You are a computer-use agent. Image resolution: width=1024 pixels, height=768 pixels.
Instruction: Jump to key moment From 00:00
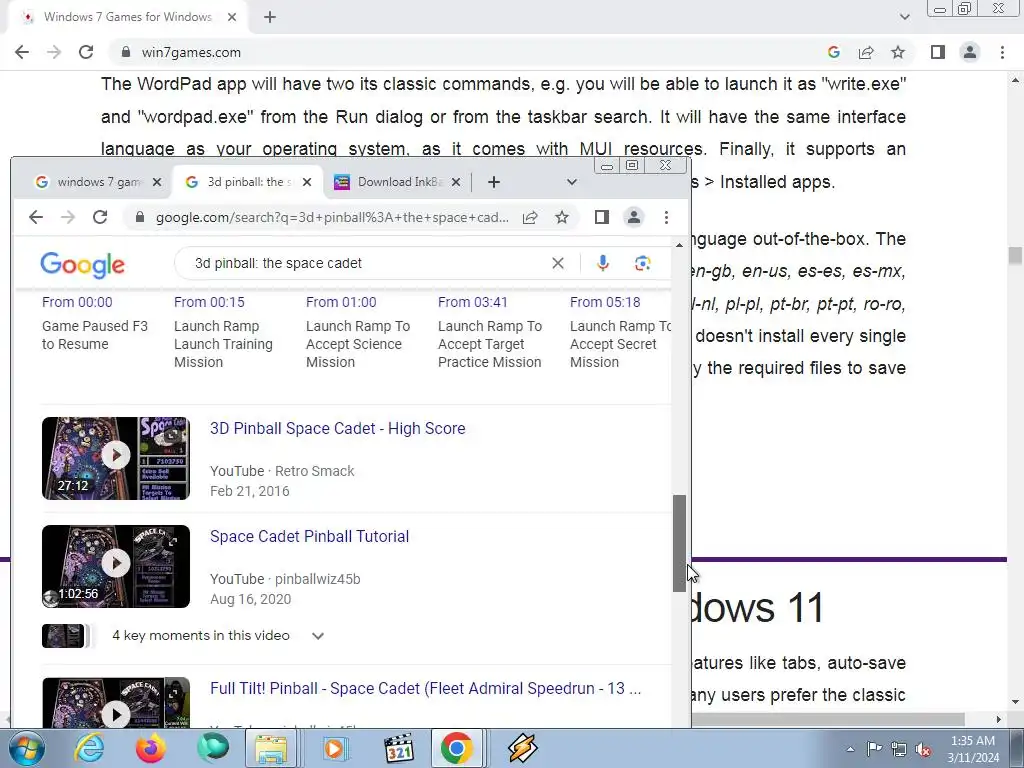pos(77,302)
